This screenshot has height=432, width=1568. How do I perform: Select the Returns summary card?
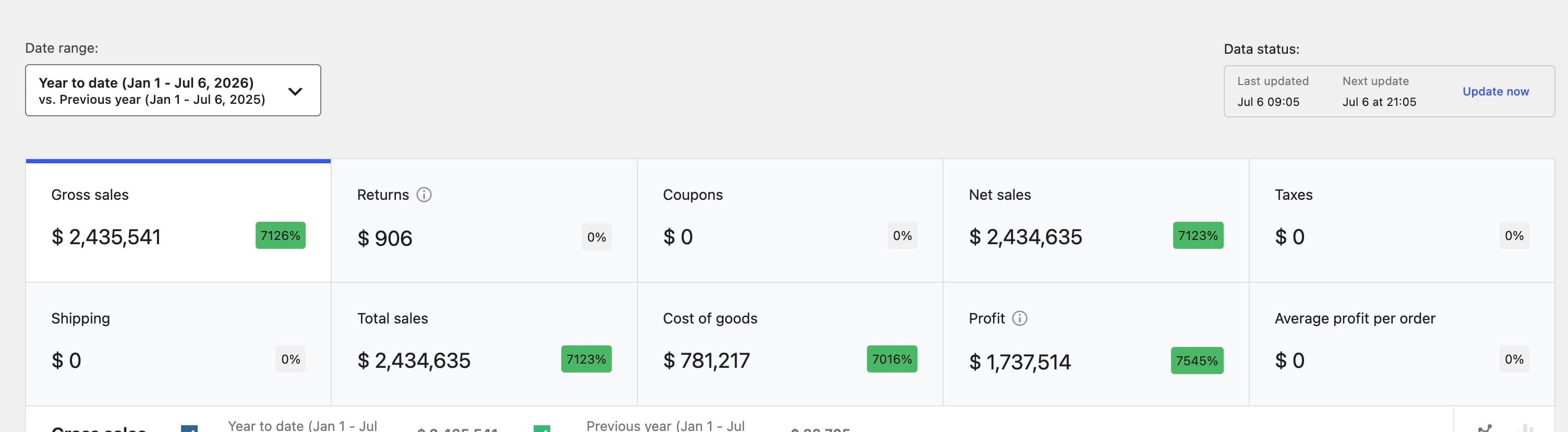484,220
